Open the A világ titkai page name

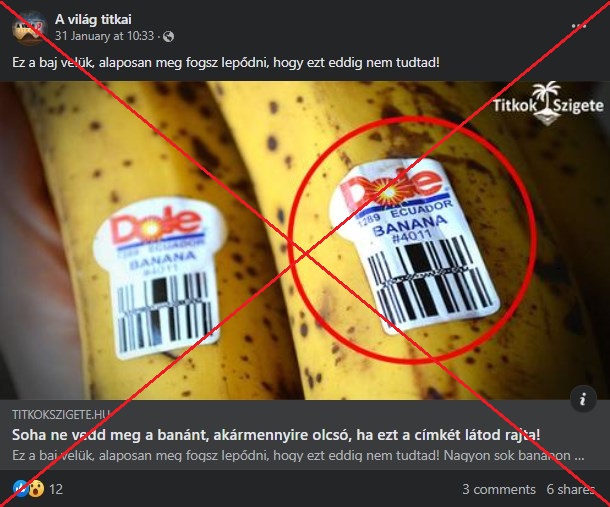93,19
